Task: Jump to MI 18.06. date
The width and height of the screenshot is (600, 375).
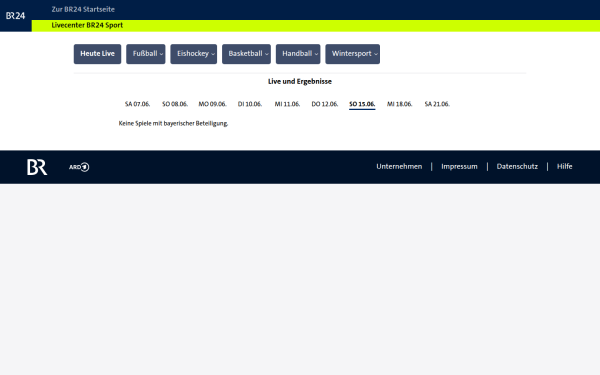Action: [x=399, y=104]
